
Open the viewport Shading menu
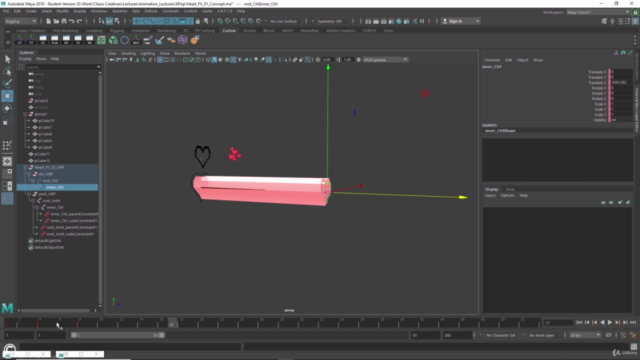tap(128, 53)
